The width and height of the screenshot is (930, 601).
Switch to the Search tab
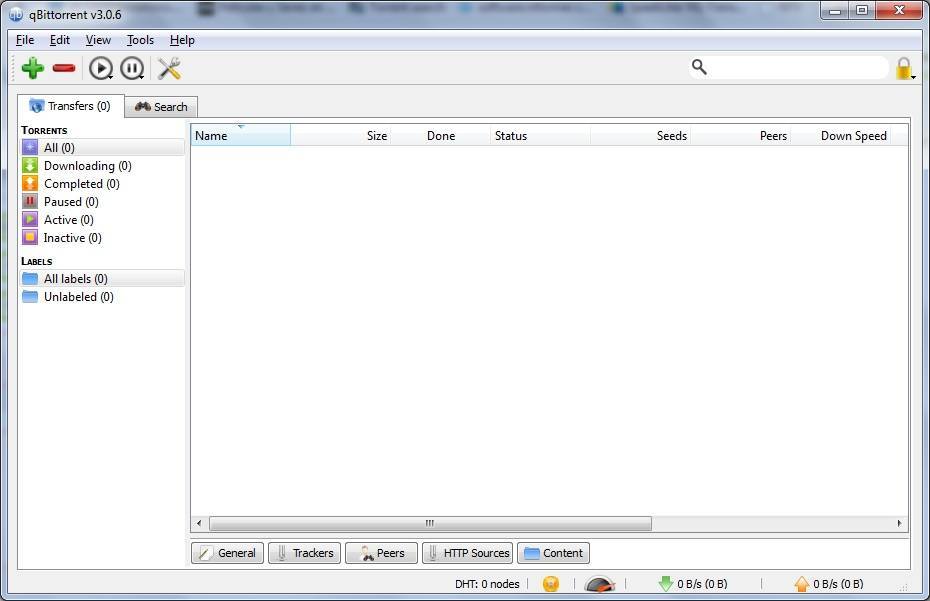point(161,106)
